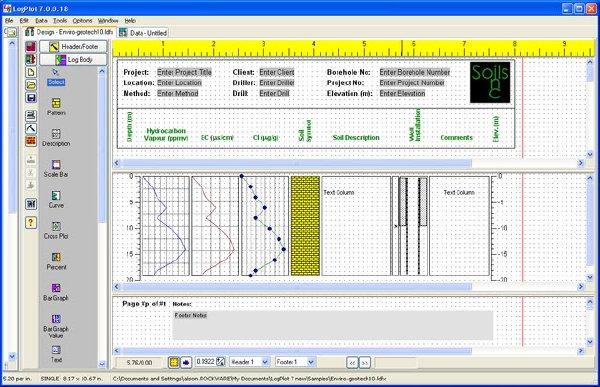The height and width of the screenshot is (387, 600).
Task: Toggle the blue arrow snap button
Action: click(186, 362)
